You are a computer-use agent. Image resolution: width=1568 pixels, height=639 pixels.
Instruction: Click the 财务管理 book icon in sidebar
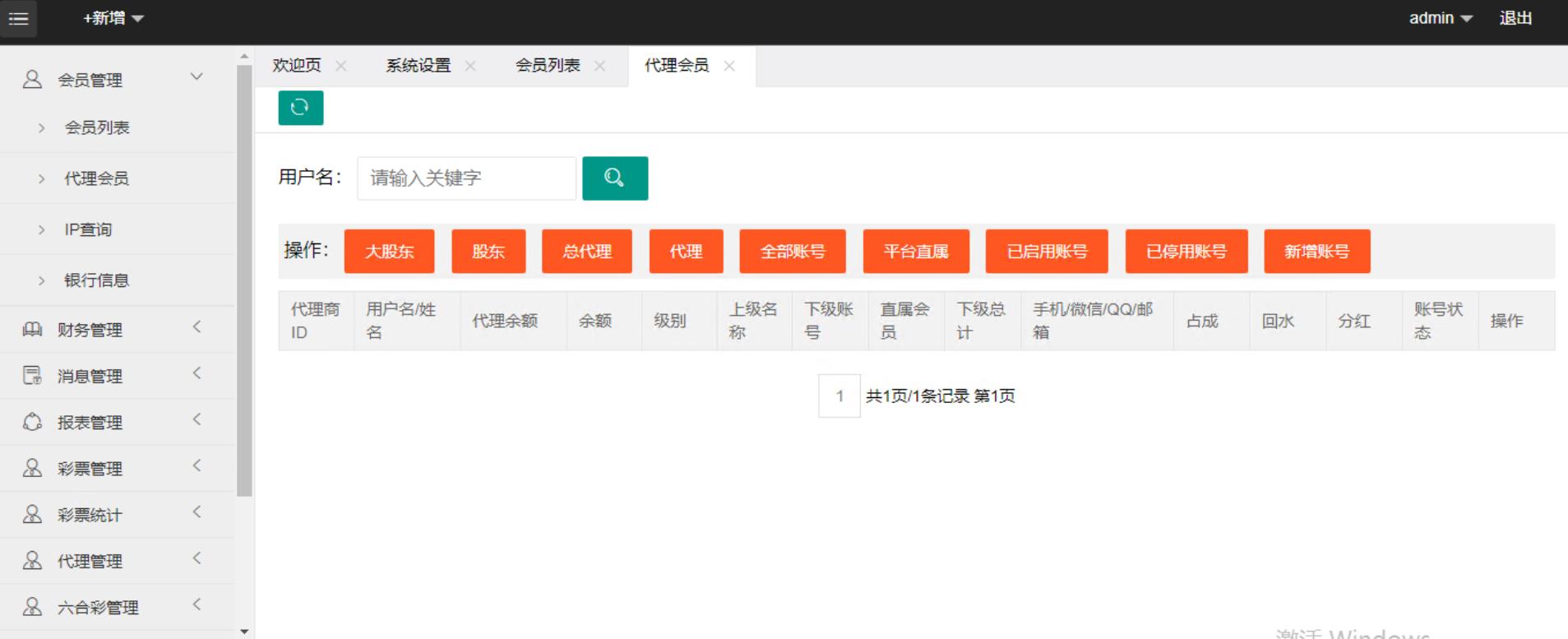coord(32,329)
